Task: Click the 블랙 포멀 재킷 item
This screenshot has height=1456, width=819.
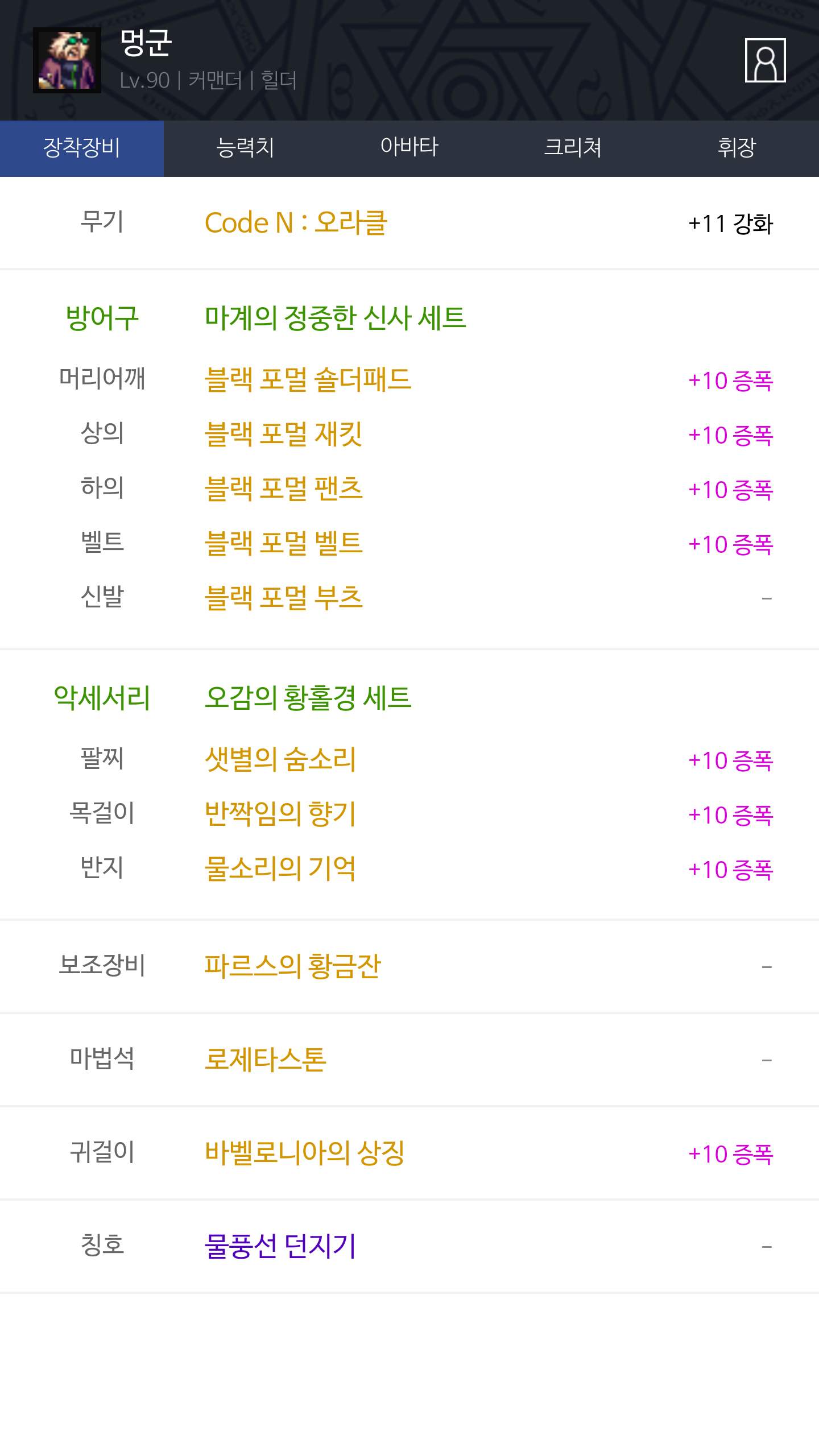Action: tap(283, 435)
